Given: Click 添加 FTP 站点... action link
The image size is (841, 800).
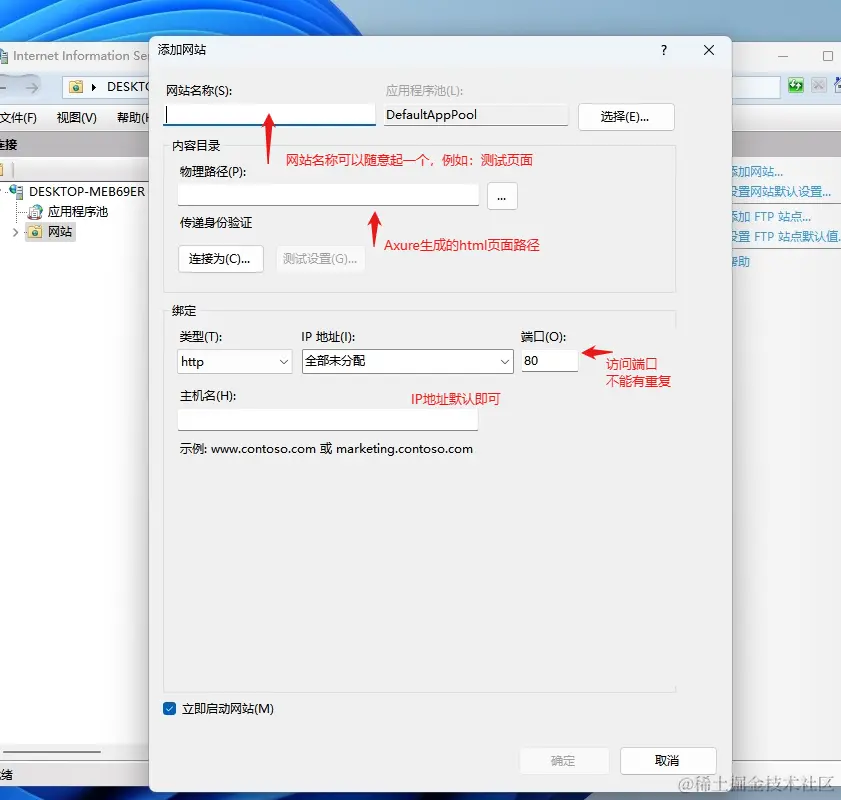Looking at the screenshot, I should pos(771,217).
